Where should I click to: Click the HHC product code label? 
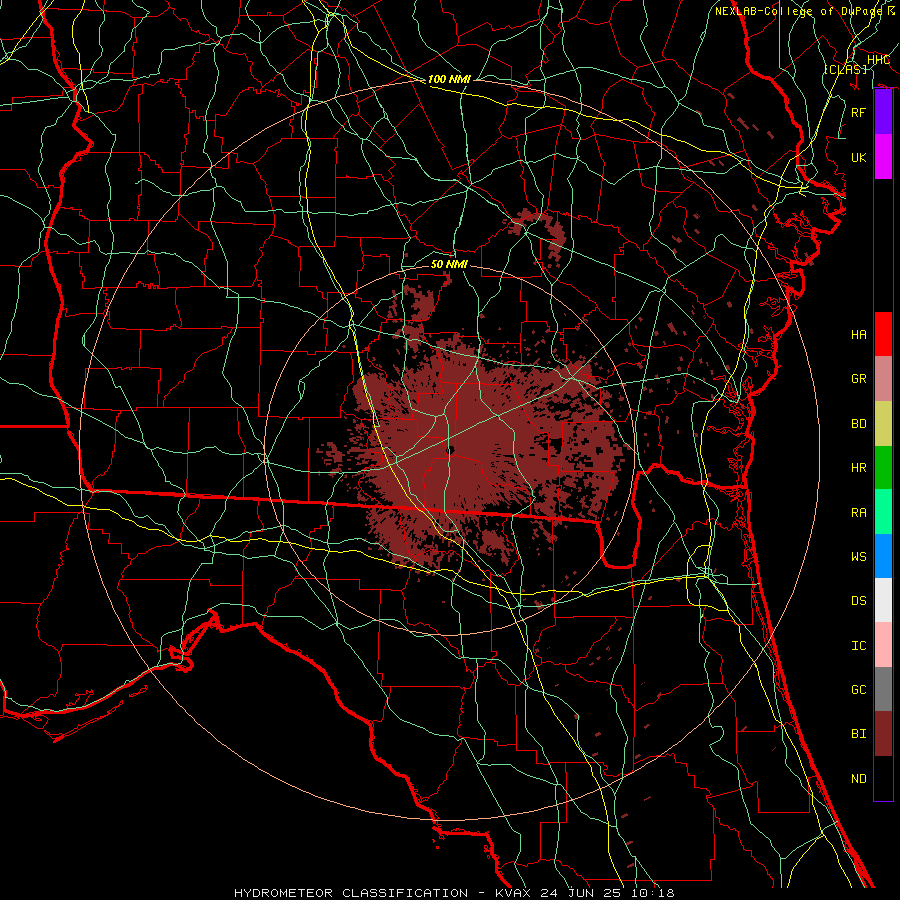[878, 60]
